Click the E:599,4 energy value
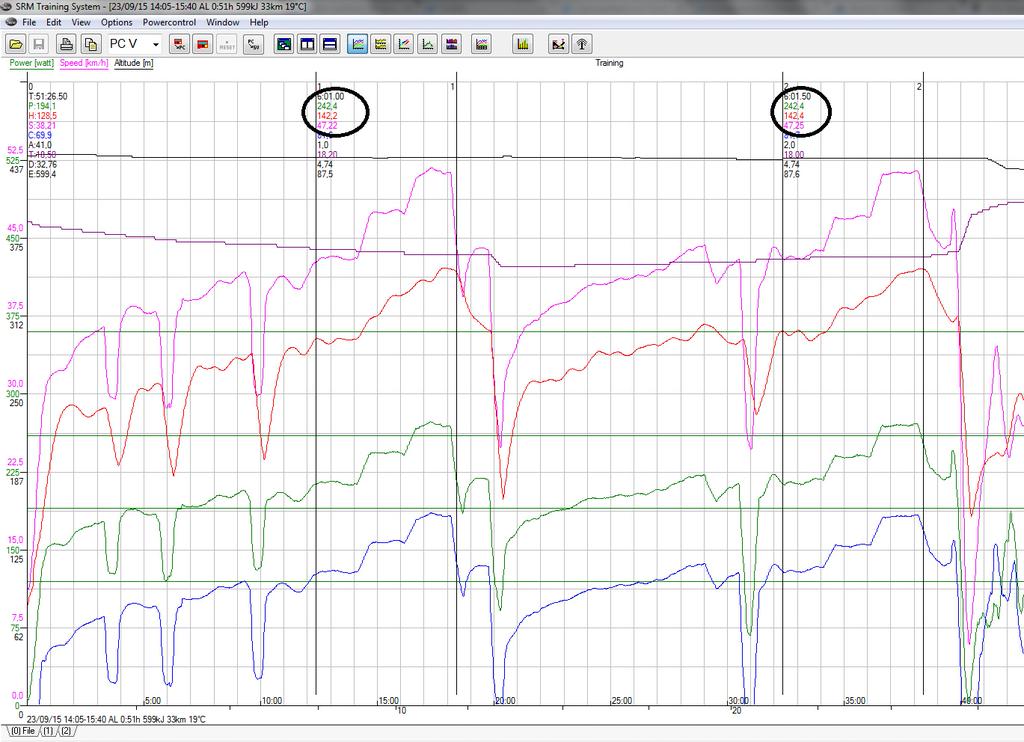Viewport: 1024px width, 742px height. (x=42, y=174)
